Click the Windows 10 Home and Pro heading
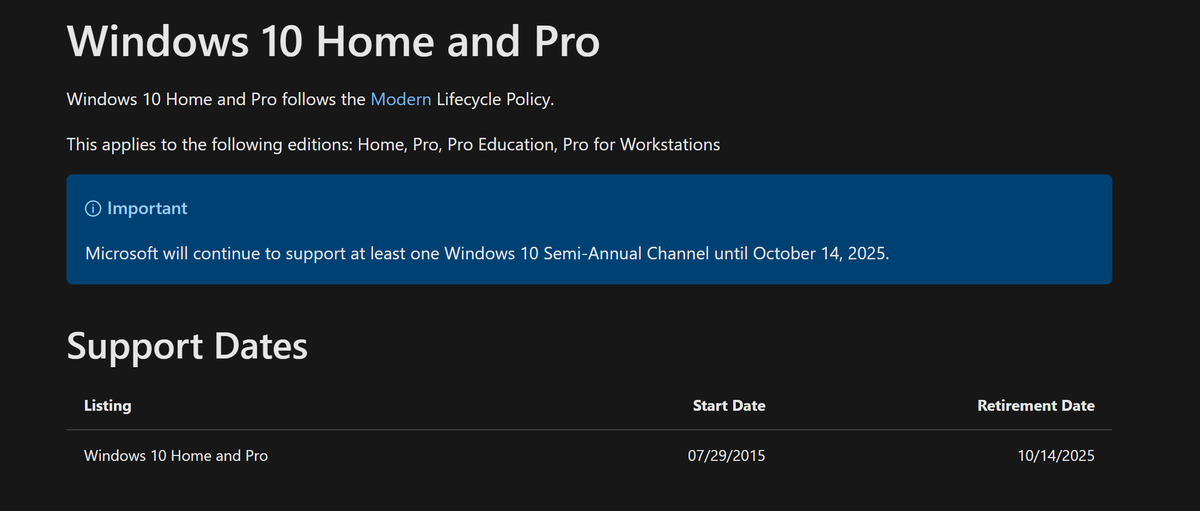Viewport: 1200px width, 511px height. pos(333,42)
